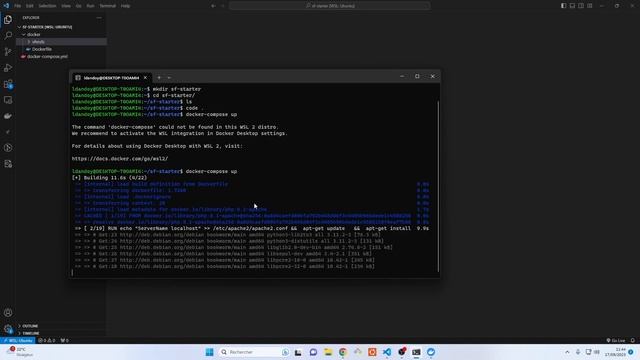The height and width of the screenshot is (360, 640).
Task: Open Explorer panel more actions menu
Action: click(x=99, y=18)
